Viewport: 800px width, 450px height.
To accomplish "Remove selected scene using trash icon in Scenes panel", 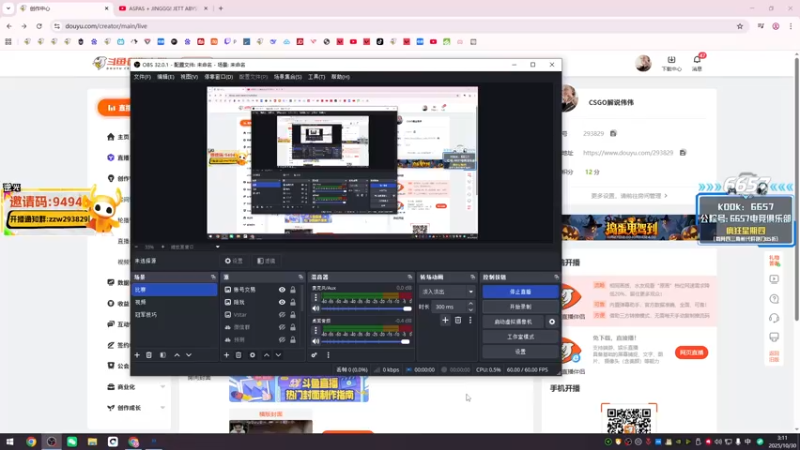I will coord(149,355).
